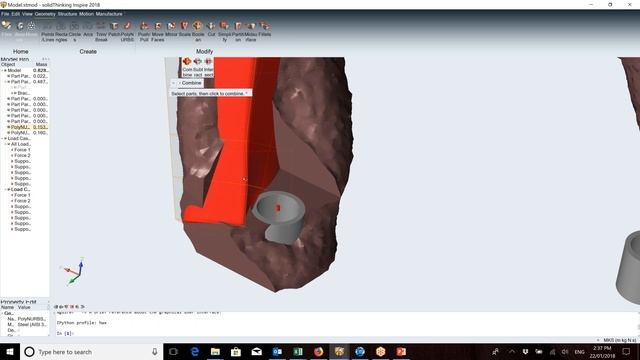Select the Cut tool

(x=211, y=29)
